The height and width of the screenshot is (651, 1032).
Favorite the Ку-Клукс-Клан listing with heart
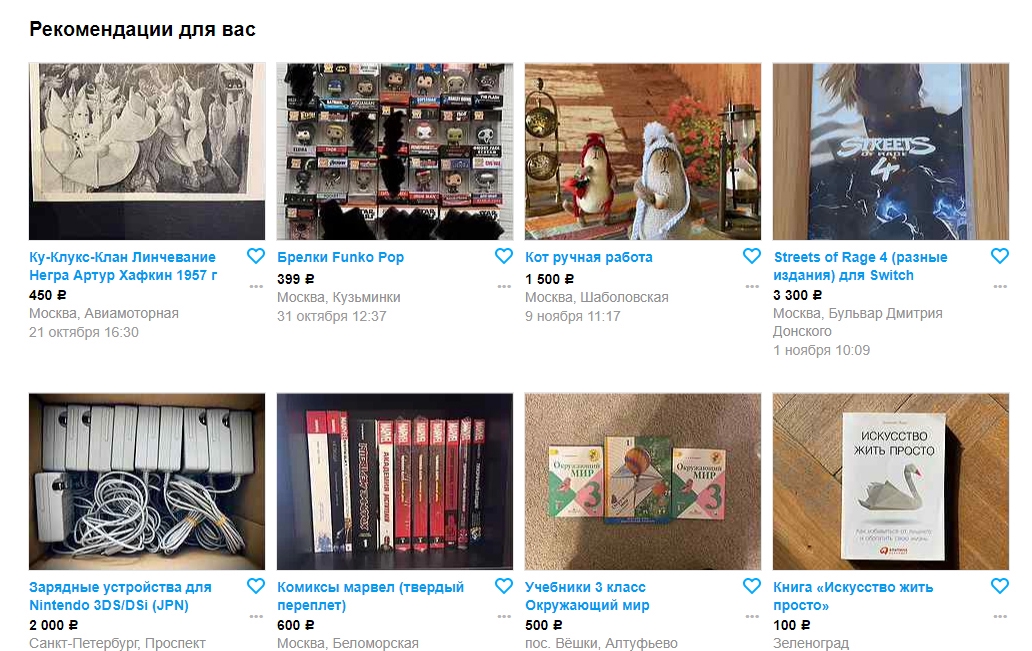(255, 256)
